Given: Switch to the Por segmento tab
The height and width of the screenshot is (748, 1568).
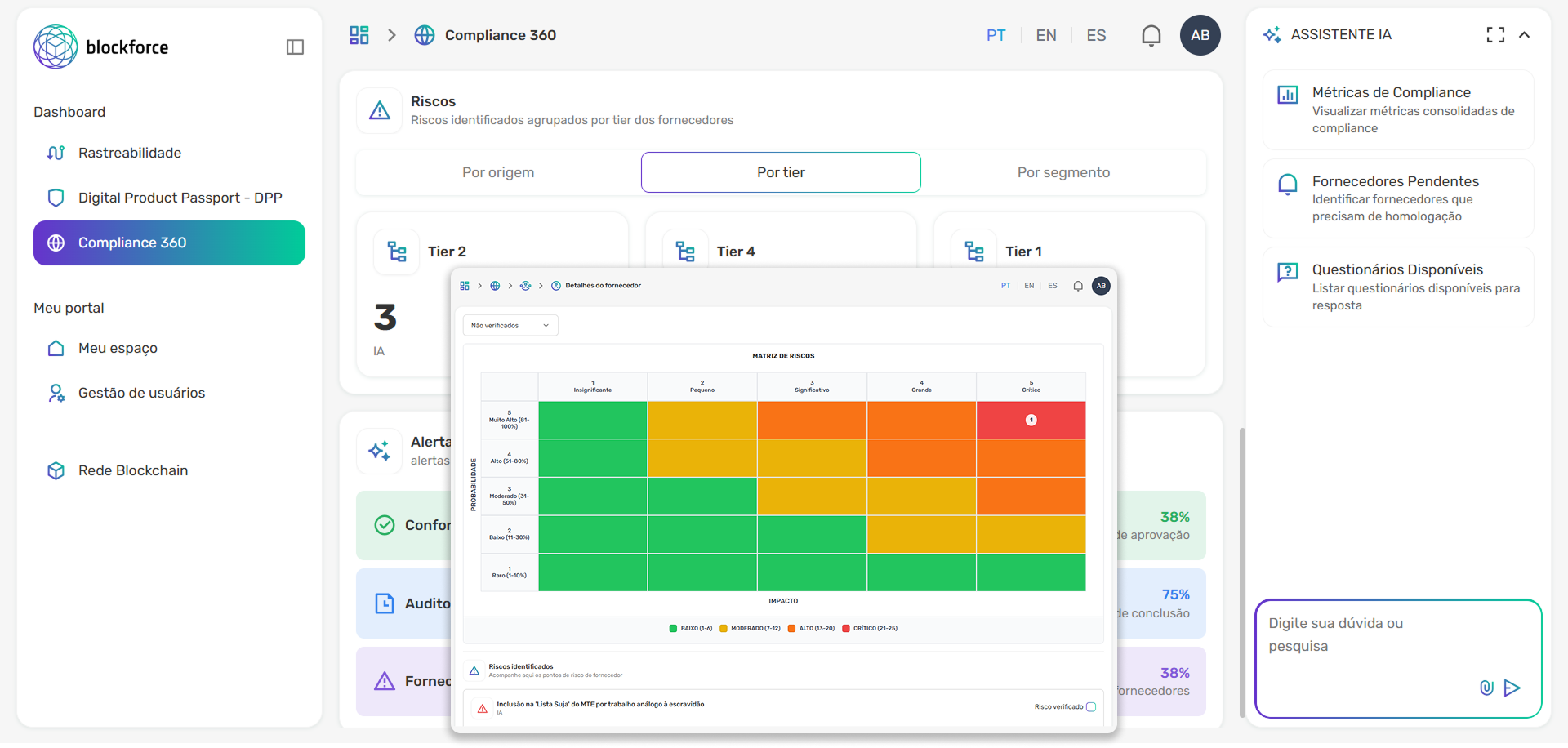Looking at the screenshot, I should [1063, 172].
